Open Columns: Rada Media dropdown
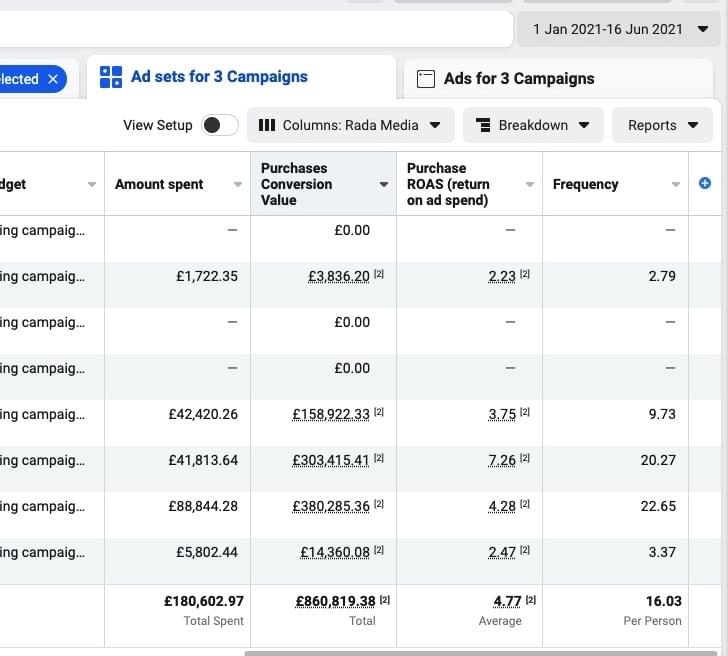This screenshot has width=728, height=656. point(350,125)
